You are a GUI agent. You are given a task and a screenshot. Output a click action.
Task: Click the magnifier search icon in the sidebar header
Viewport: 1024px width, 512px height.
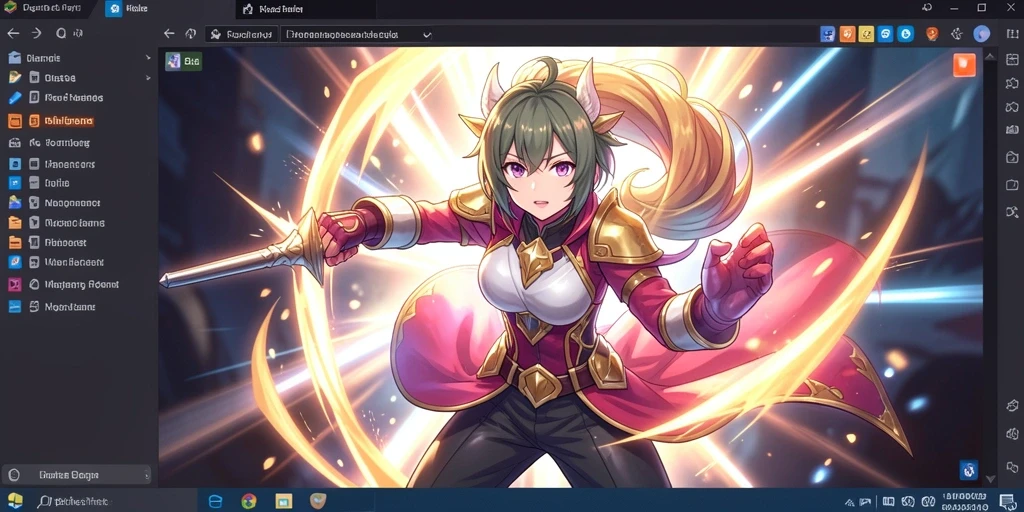[x=61, y=33]
